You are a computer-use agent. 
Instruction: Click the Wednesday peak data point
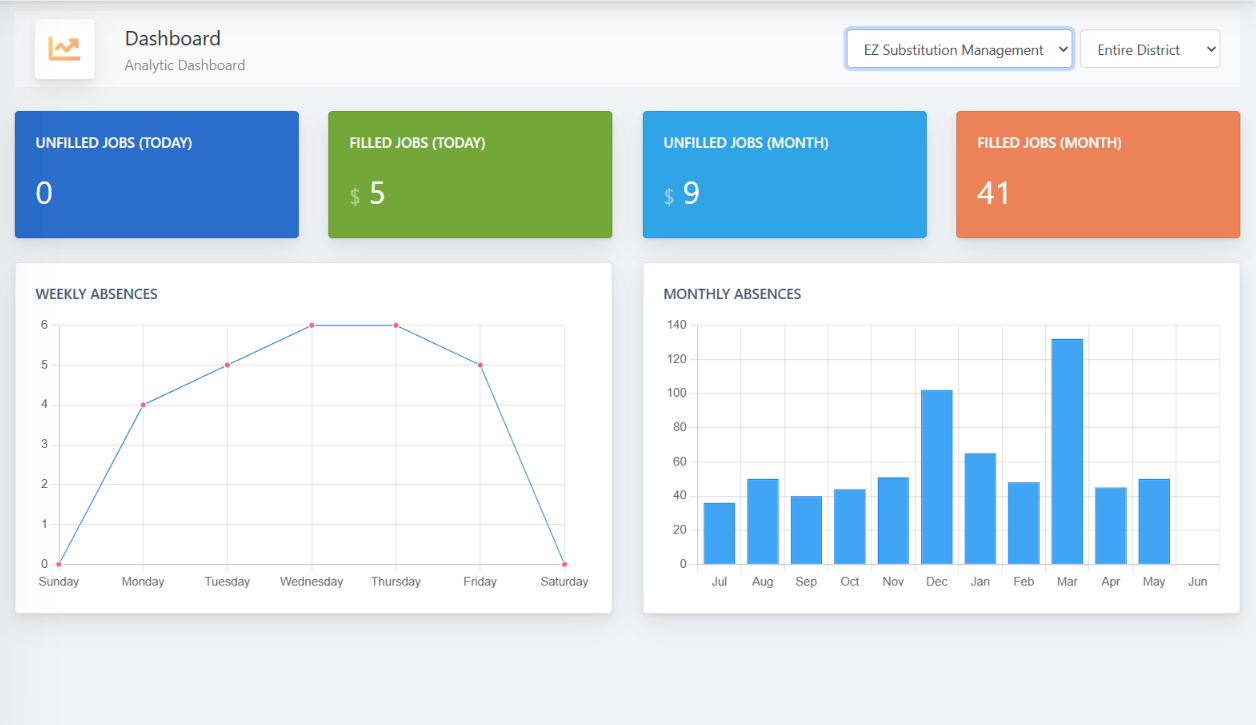[x=311, y=324]
